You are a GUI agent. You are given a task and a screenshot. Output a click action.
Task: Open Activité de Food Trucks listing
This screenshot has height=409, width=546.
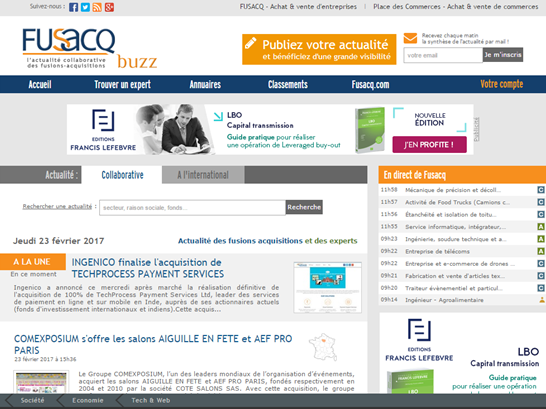click(x=457, y=202)
